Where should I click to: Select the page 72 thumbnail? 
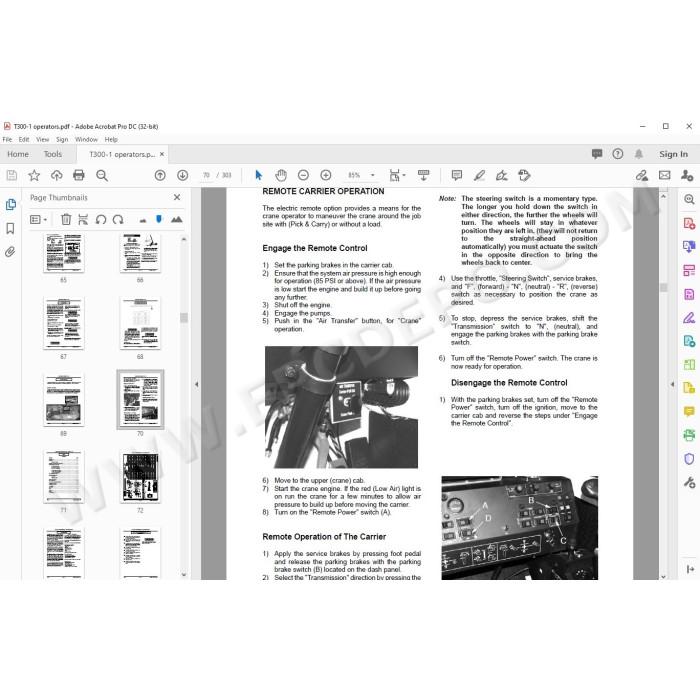click(x=140, y=477)
